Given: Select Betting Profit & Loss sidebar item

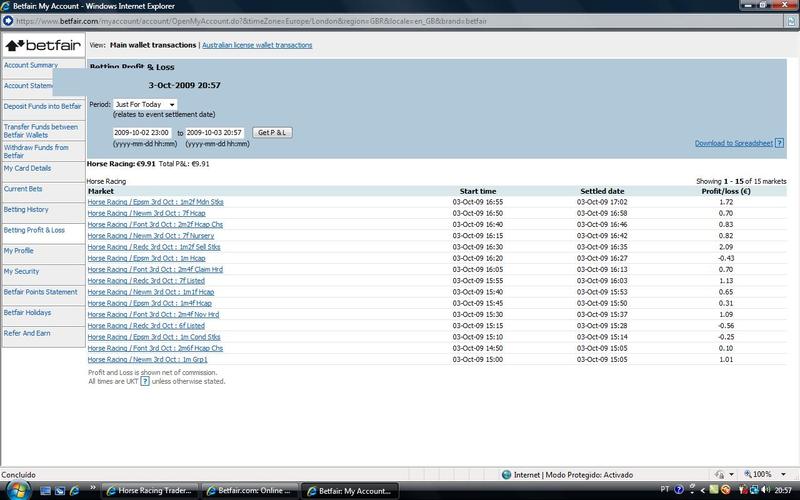Looking at the screenshot, I should pyautogui.click(x=34, y=230).
